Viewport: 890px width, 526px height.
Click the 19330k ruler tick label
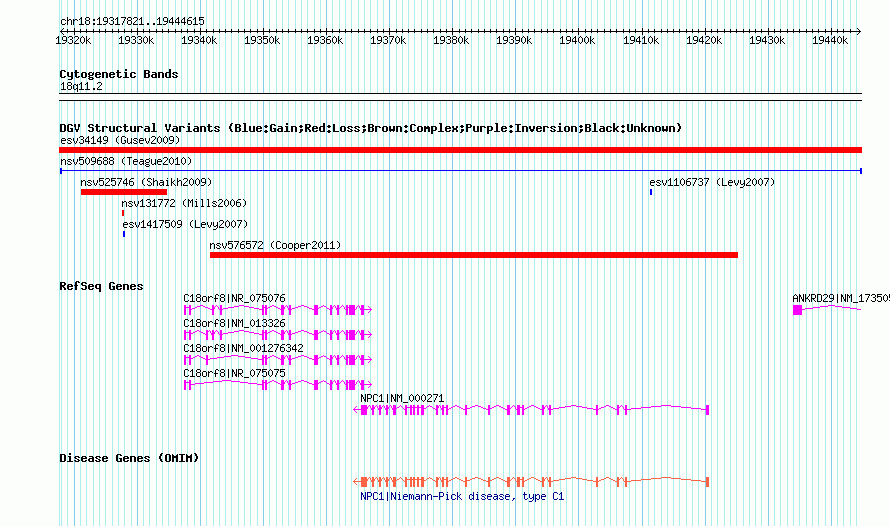(x=136, y=40)
